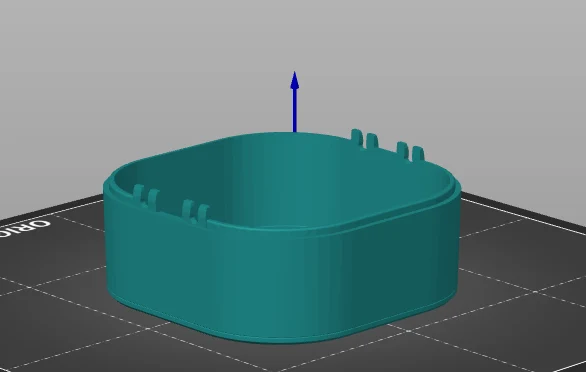Click the blue Z-axis arrow tip
This screenshot has width=586, height=372.
pos(294,80)
